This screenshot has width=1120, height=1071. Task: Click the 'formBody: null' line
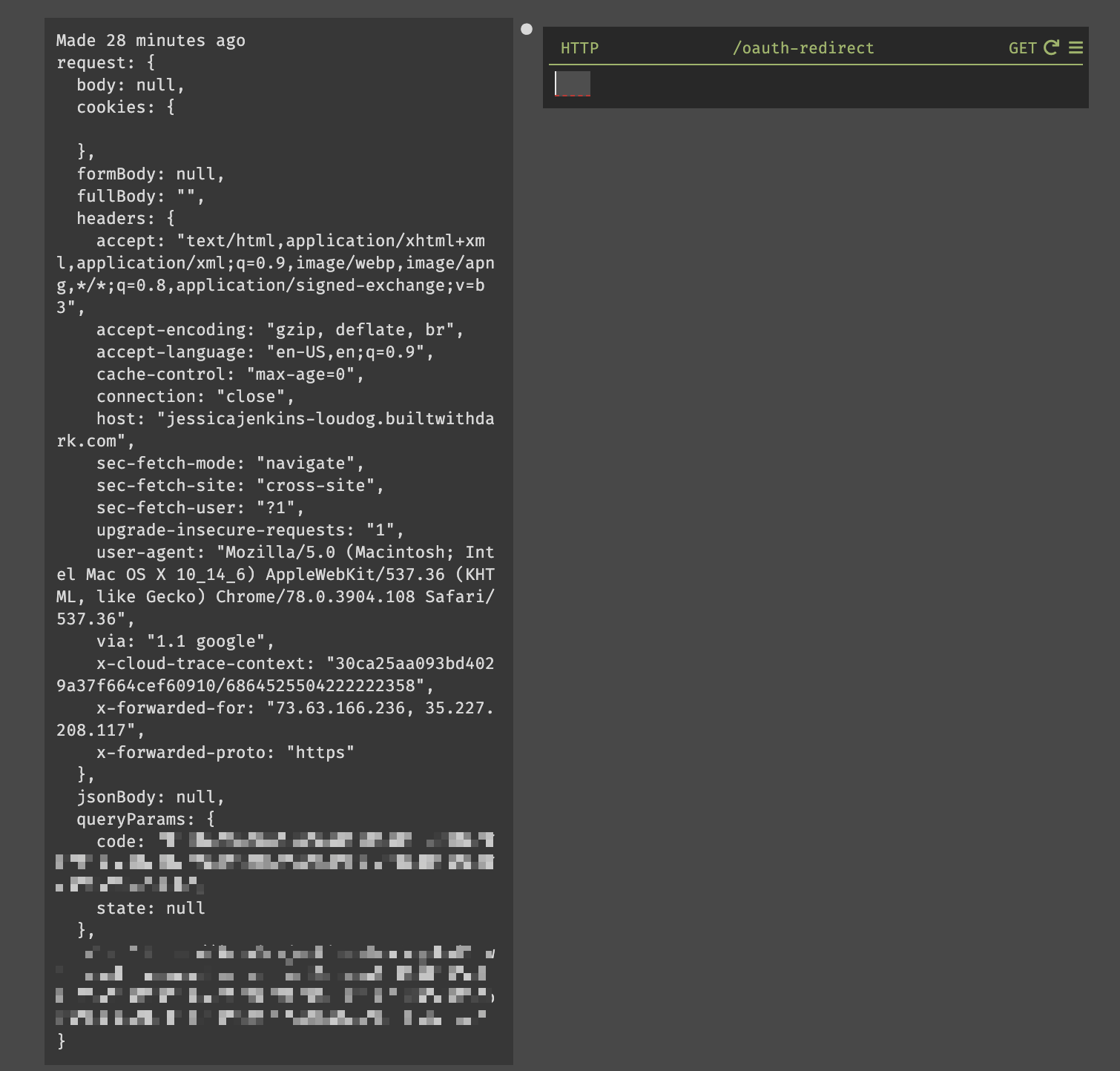[151, 174]
